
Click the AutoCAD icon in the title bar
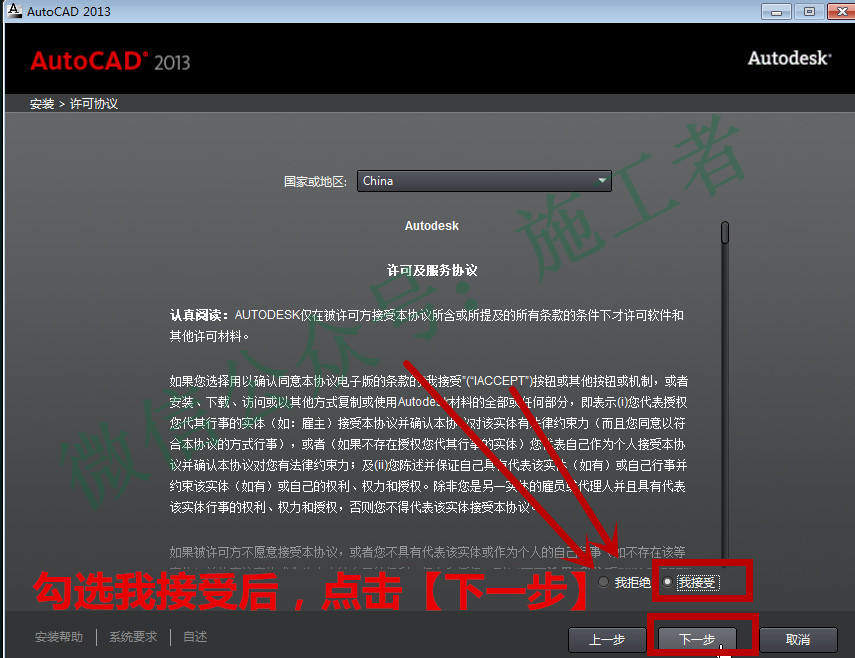coord(14,10)
